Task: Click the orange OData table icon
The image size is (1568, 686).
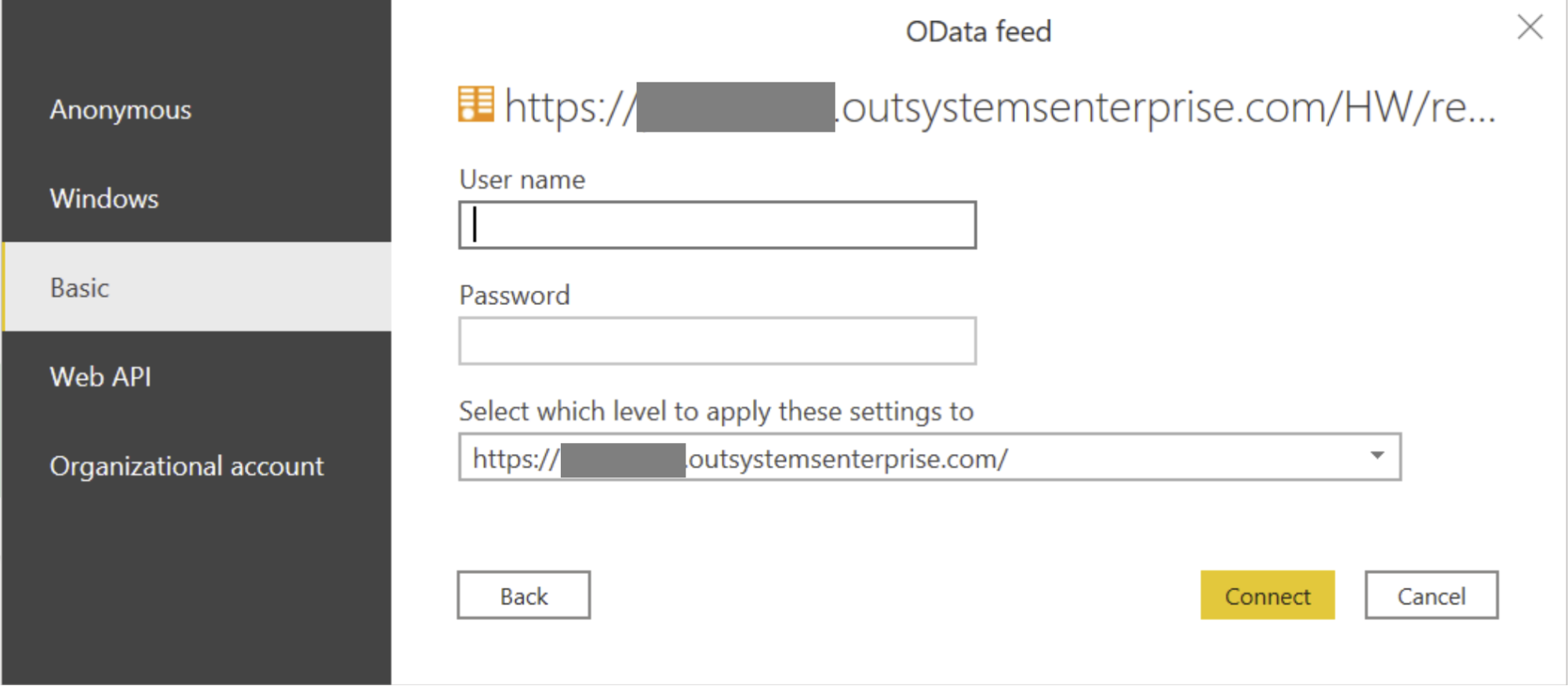Action: 476,104
